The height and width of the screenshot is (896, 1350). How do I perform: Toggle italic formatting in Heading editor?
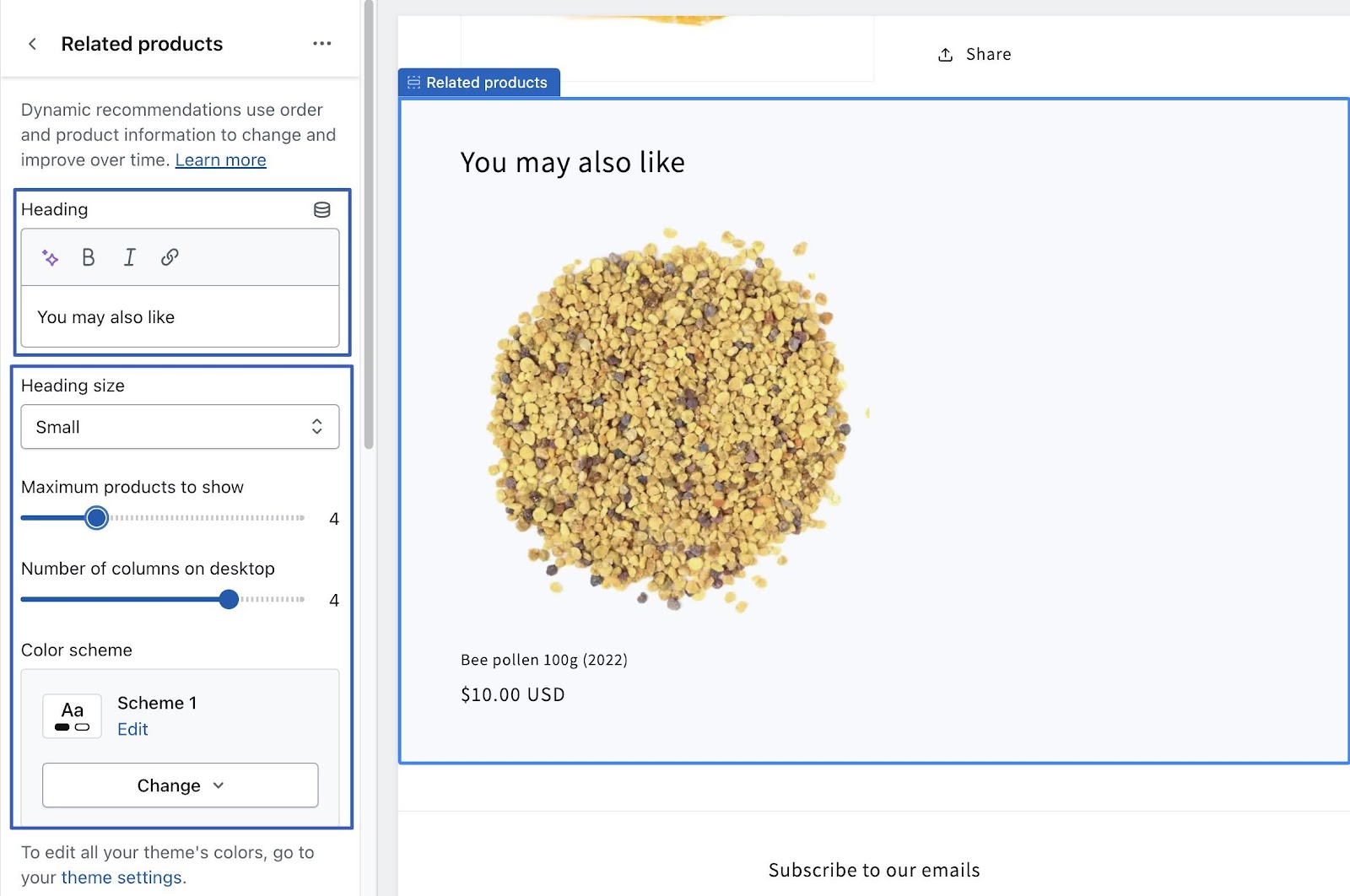pos(129,258)
